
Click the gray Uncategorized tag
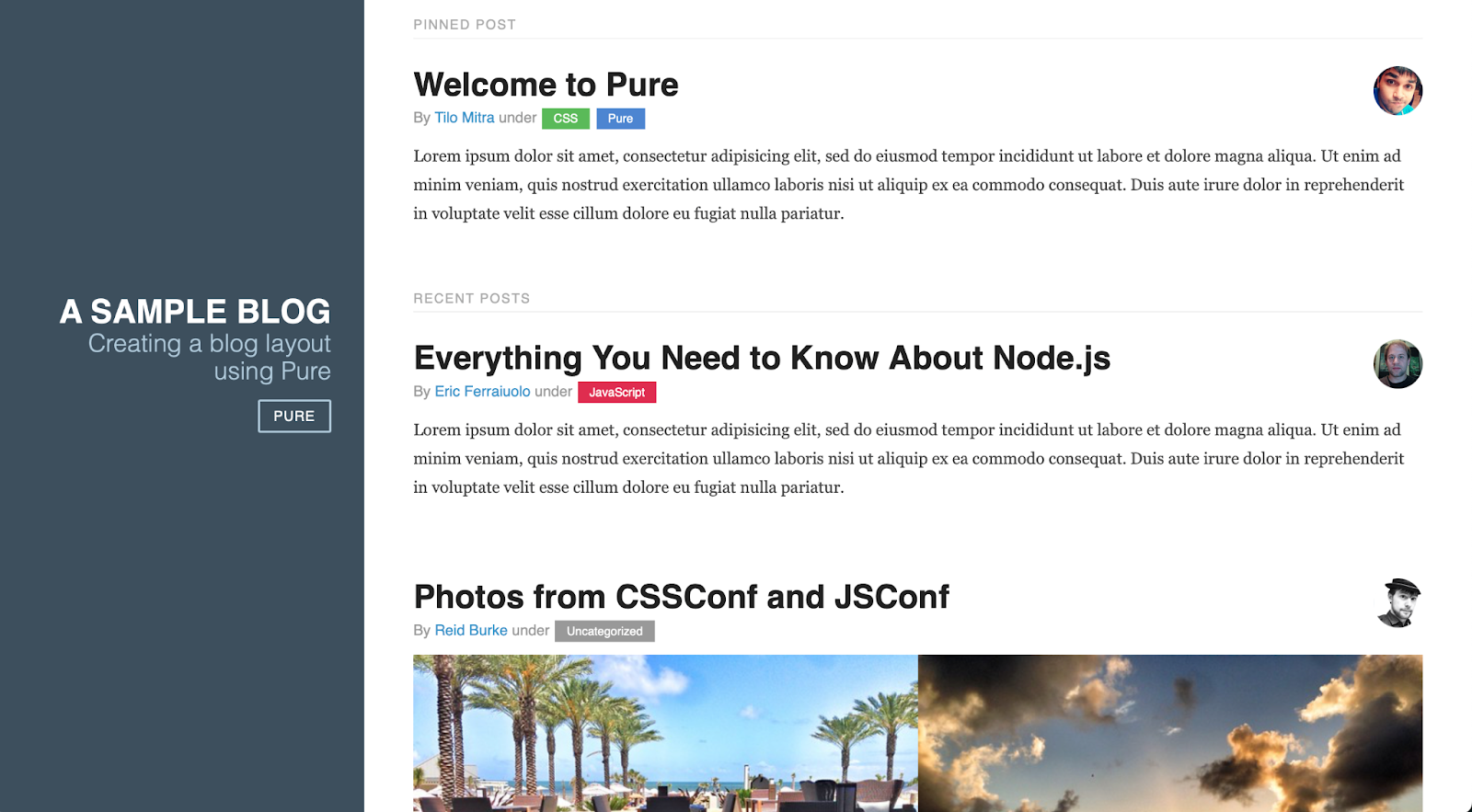604,631
